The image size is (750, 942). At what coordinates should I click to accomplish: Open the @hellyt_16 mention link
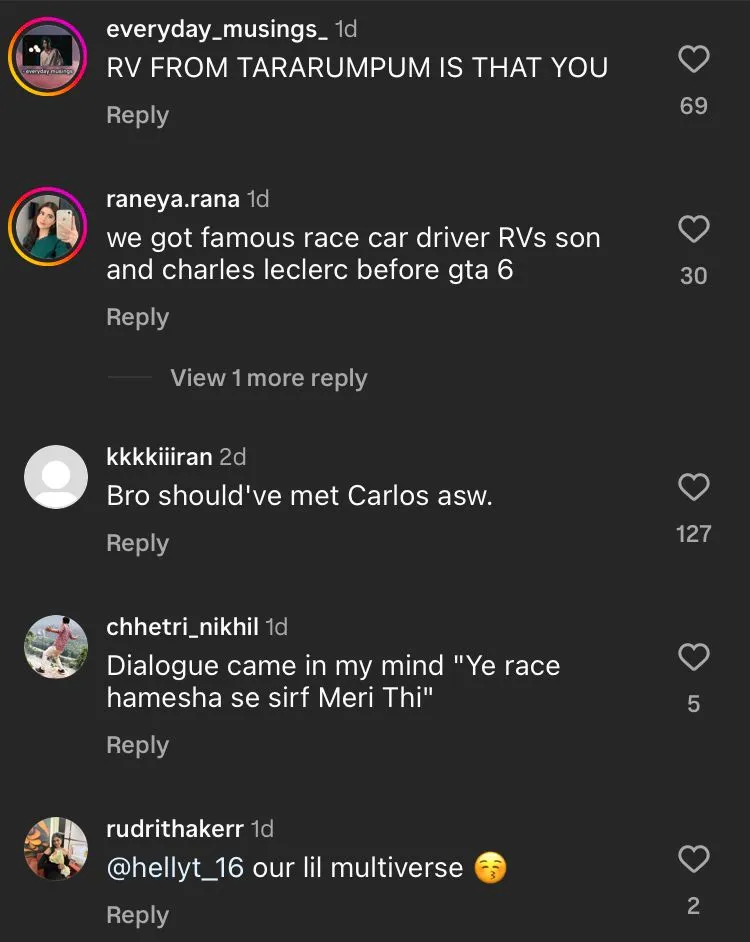(x=175, y=867)
